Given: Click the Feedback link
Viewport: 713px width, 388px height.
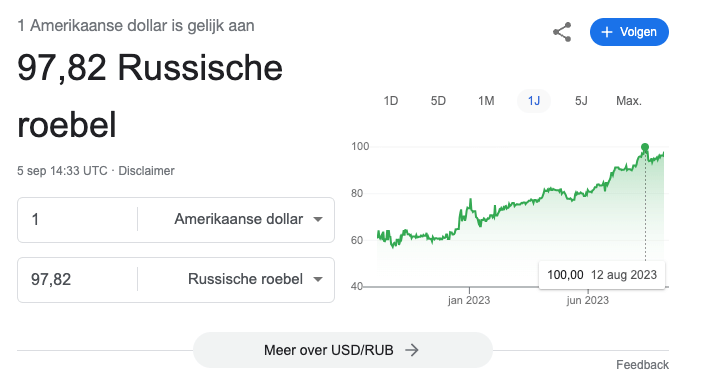Looking at the screenshot, I should tap(642, 365).
